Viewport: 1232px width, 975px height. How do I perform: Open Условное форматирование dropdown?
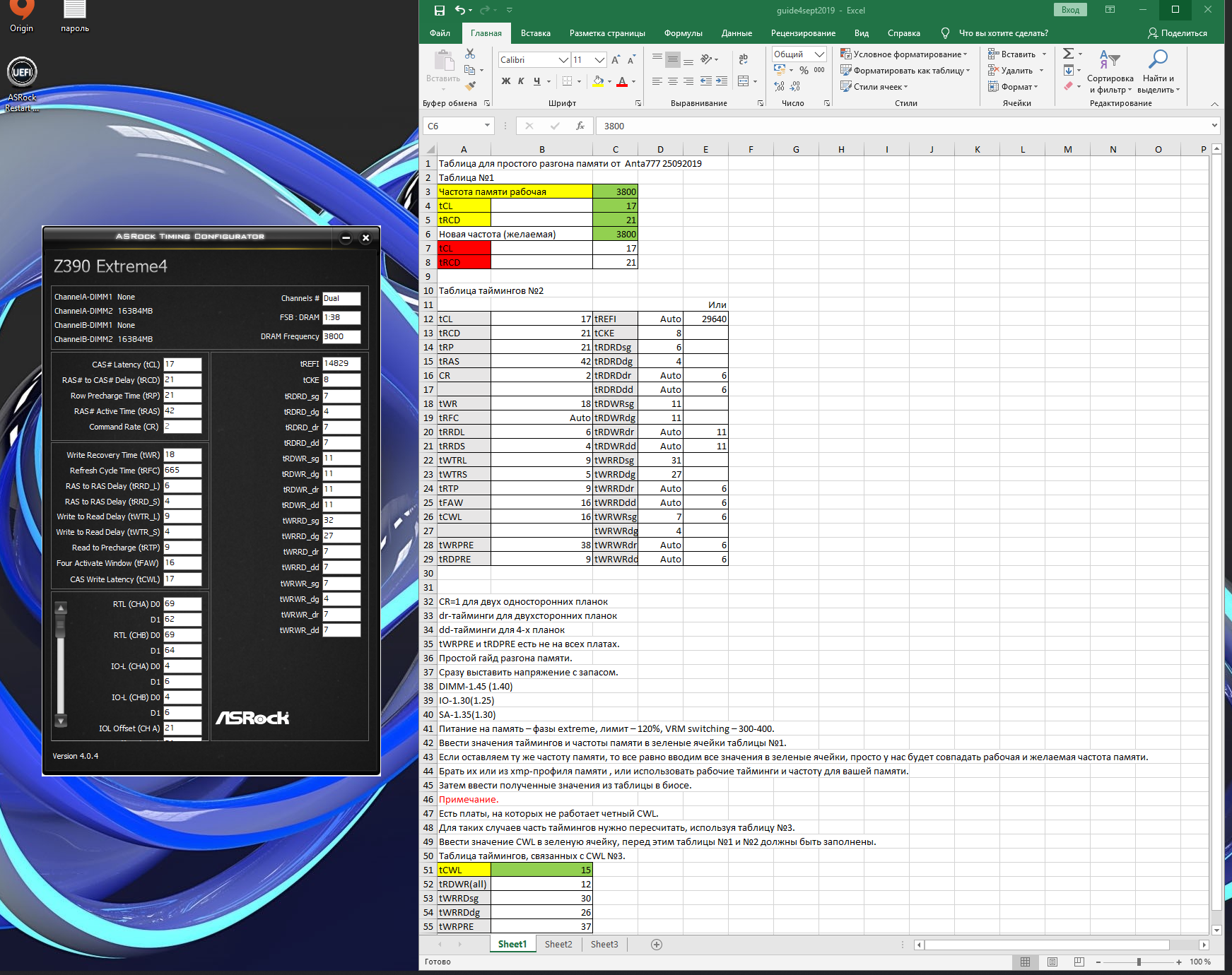[904, 54]
